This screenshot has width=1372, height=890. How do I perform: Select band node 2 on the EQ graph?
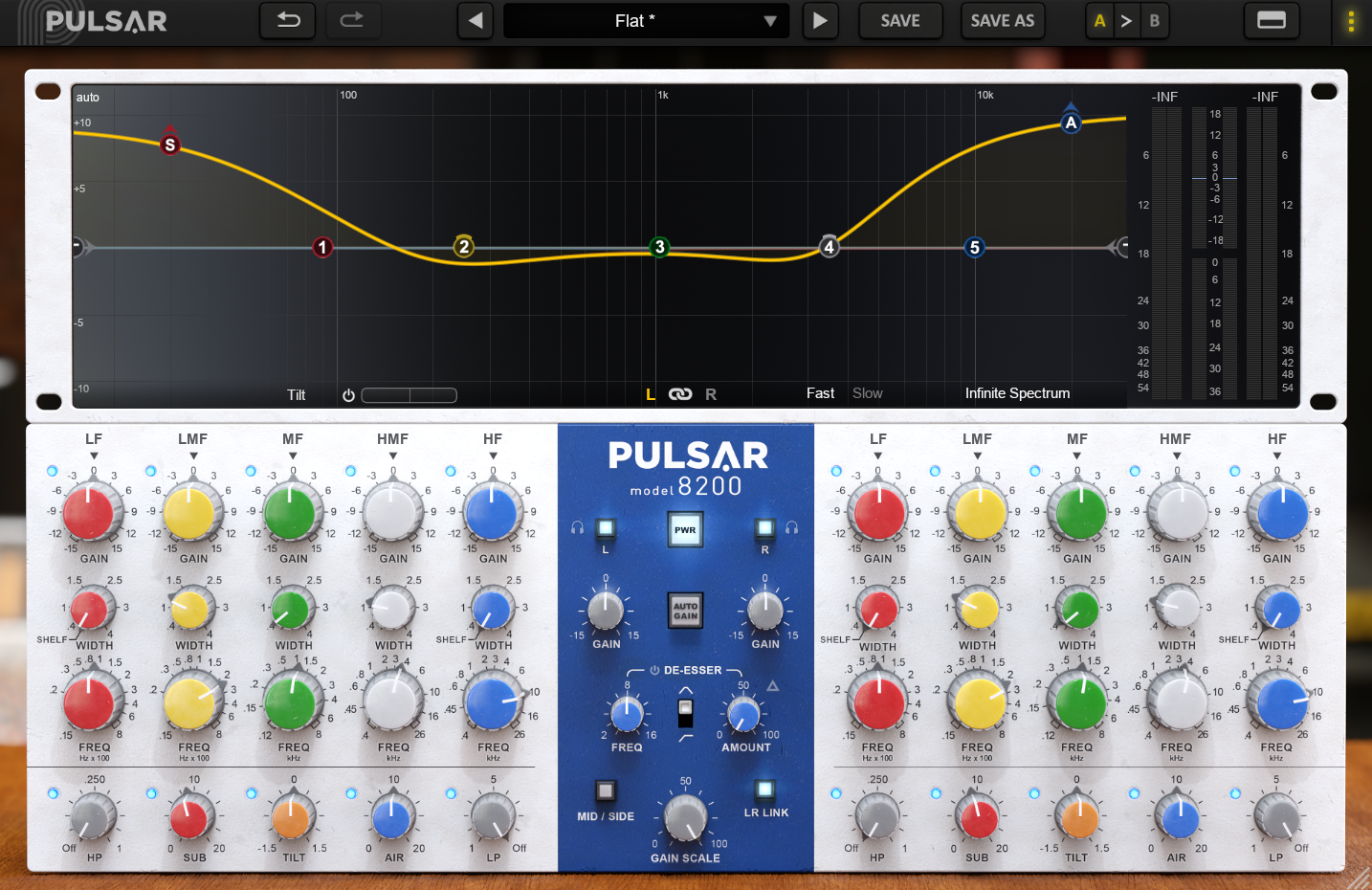(x=464, y=247)
